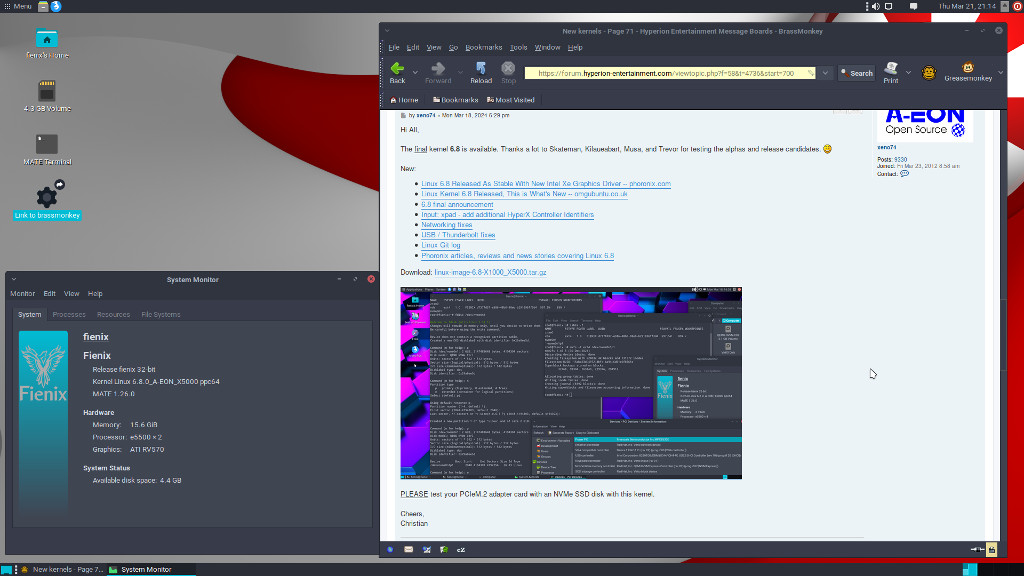Screen dimensions: 1024x576
Task: Expand the Greasemonkey dropdown arrow
Action: click(x=1000, y=72)
